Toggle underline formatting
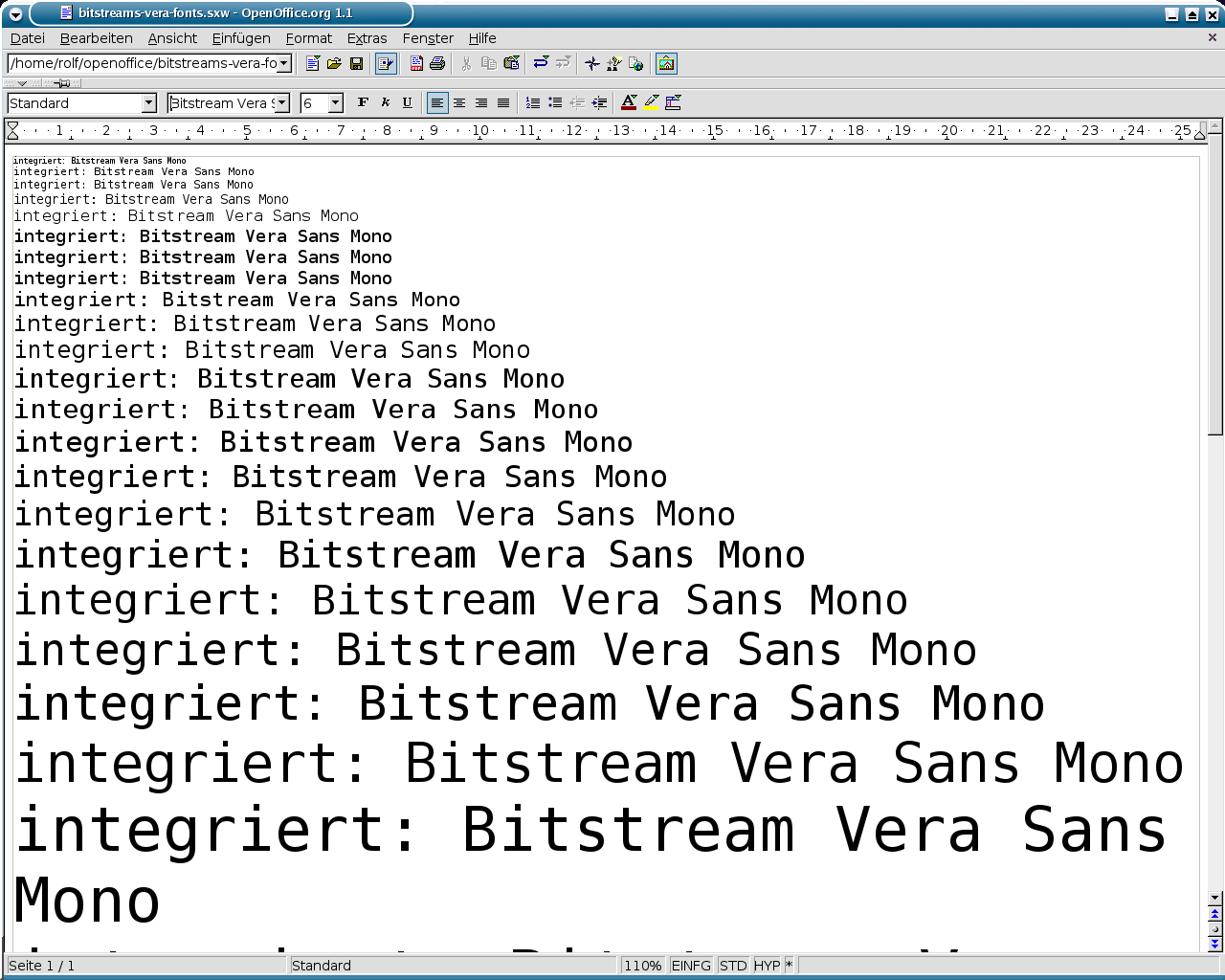The width and height of the screenshot is (1225, 980). [x=407, y=102]
